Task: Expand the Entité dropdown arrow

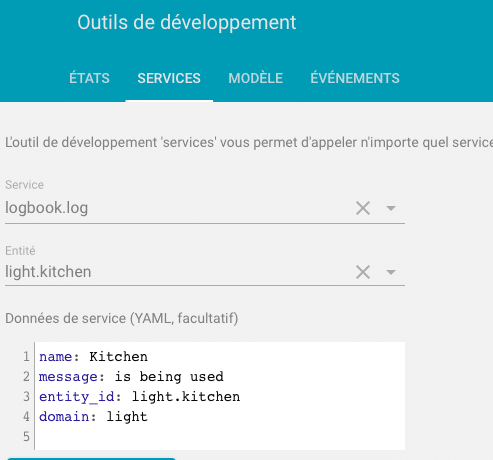Action: (x=391, y=272)
